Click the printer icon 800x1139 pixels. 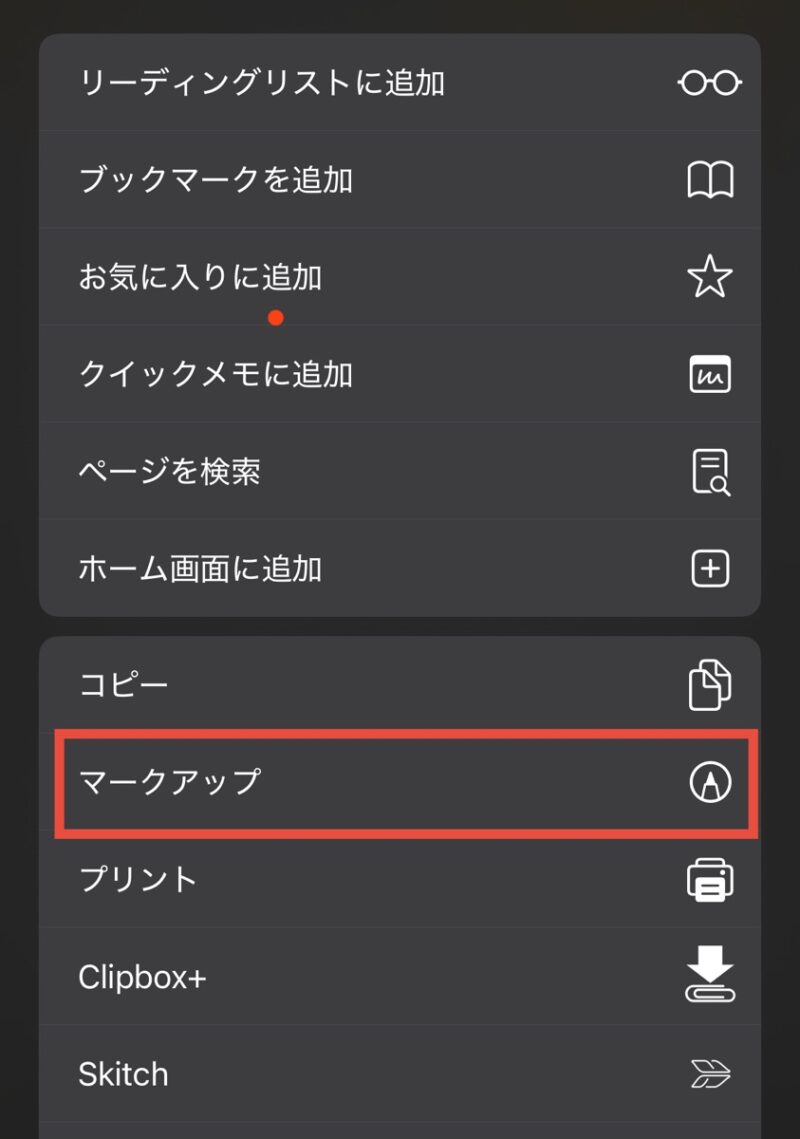pos(710,880)
